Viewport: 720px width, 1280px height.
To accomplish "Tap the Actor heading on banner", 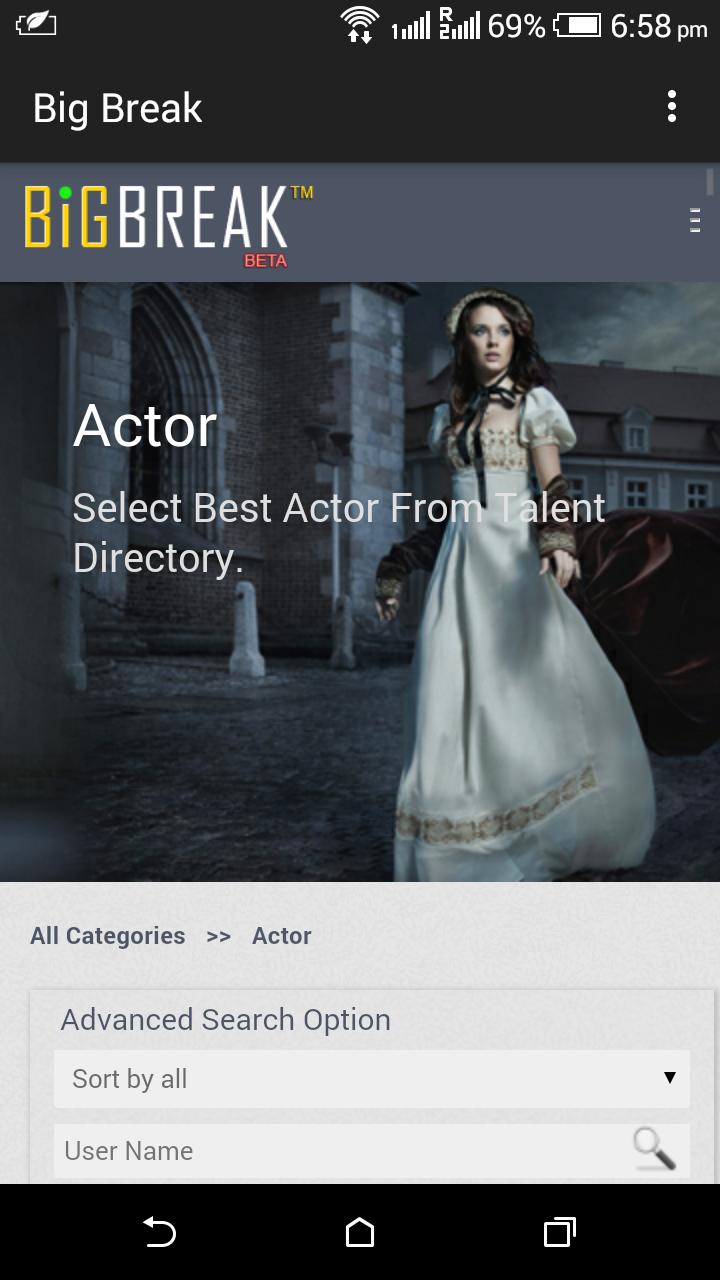I will [145, 426].
